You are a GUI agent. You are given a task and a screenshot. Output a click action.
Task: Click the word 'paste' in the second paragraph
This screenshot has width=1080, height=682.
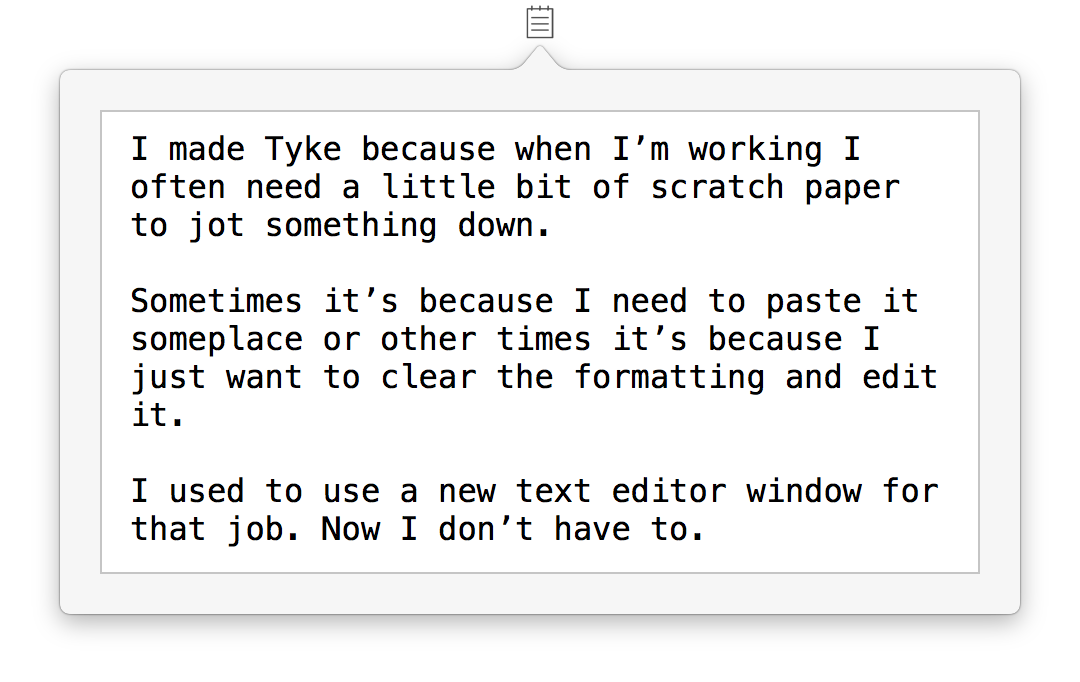(813, 300)
